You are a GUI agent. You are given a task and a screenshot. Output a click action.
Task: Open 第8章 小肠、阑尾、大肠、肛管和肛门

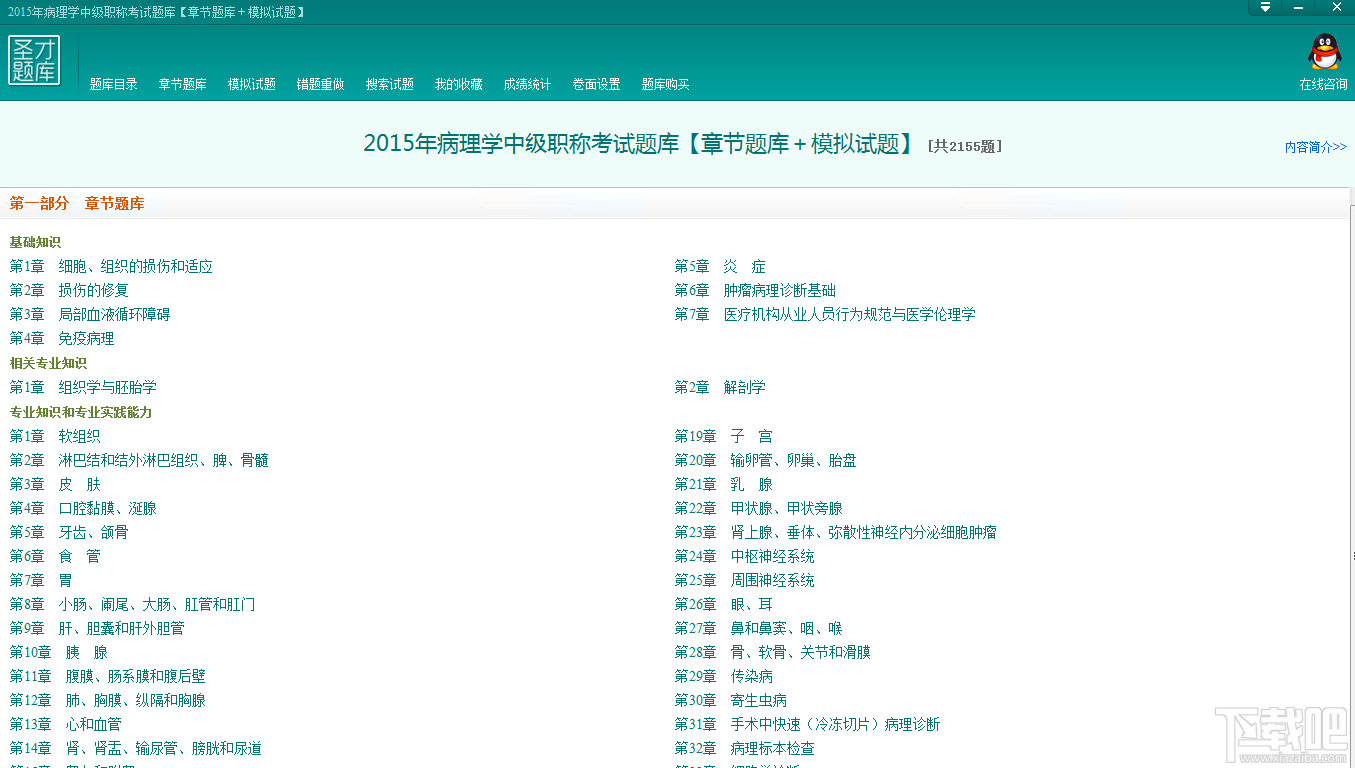coord(132,604)
